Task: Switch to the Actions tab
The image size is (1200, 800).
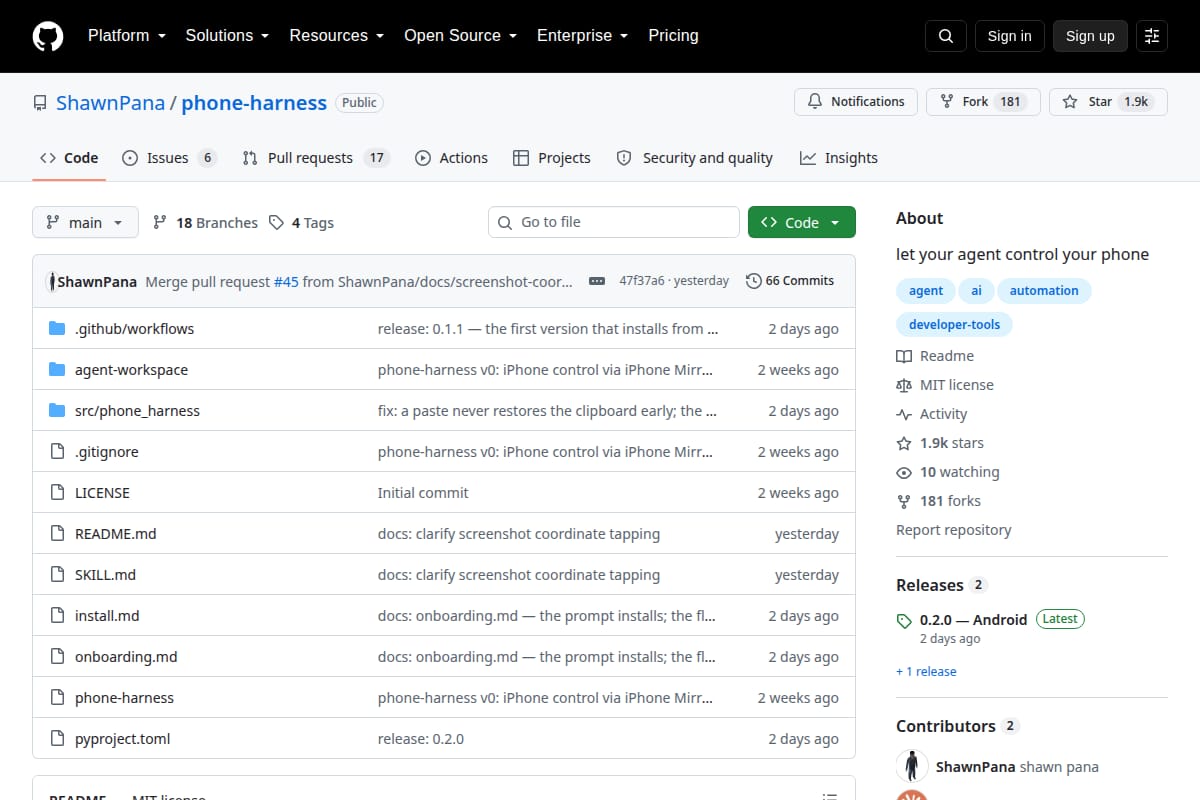Action: tap(451, 158)
